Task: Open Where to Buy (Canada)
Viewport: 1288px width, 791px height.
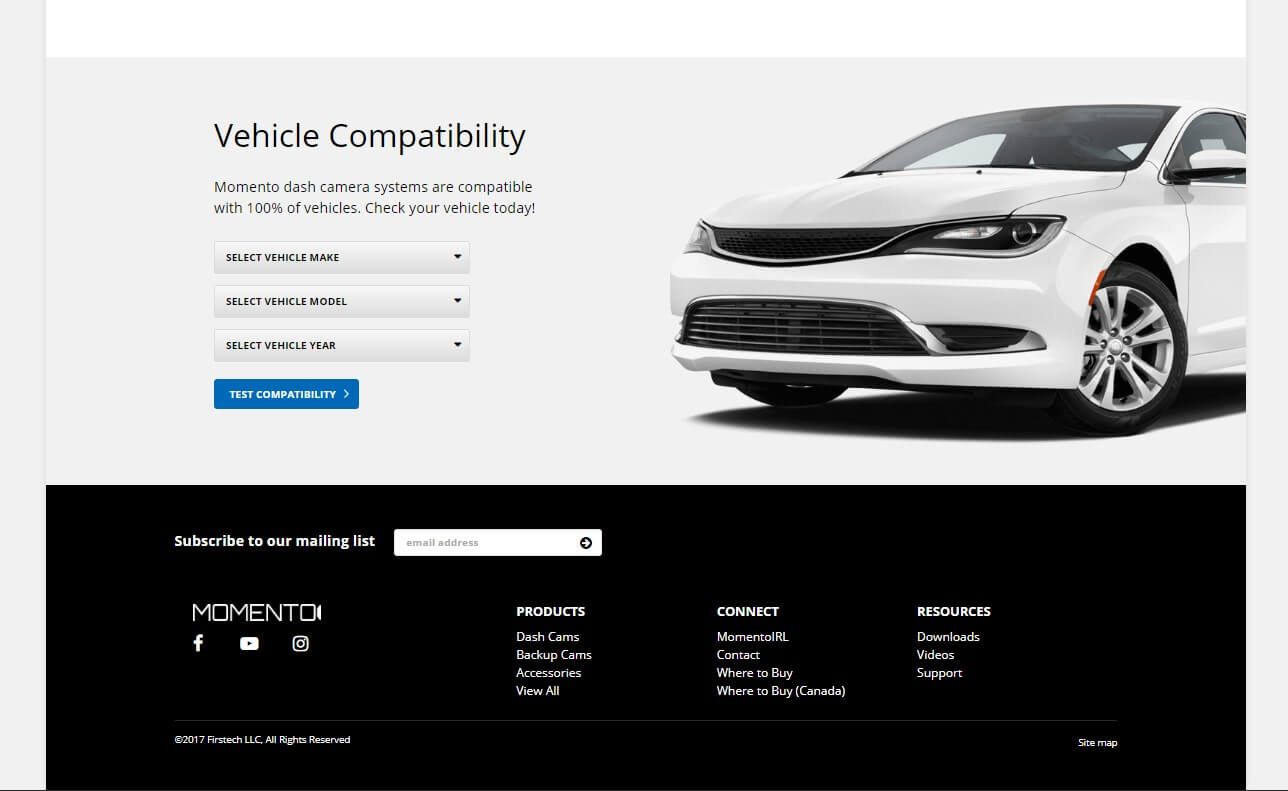Action: [x=781, y=690]
